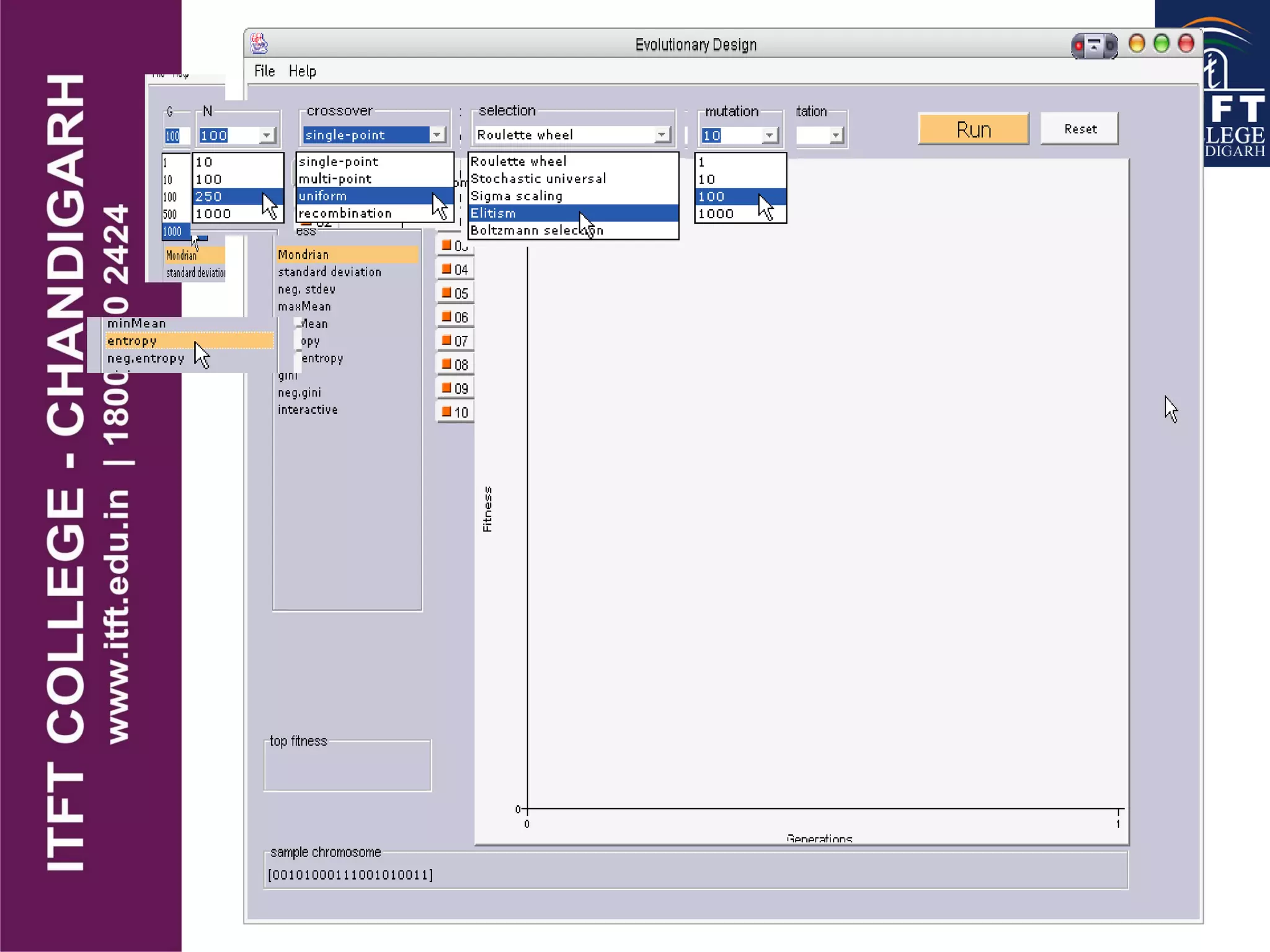Click the recorder widget's center eject-style button
Screen dimensions: 1270x952
pos(1095,46)
